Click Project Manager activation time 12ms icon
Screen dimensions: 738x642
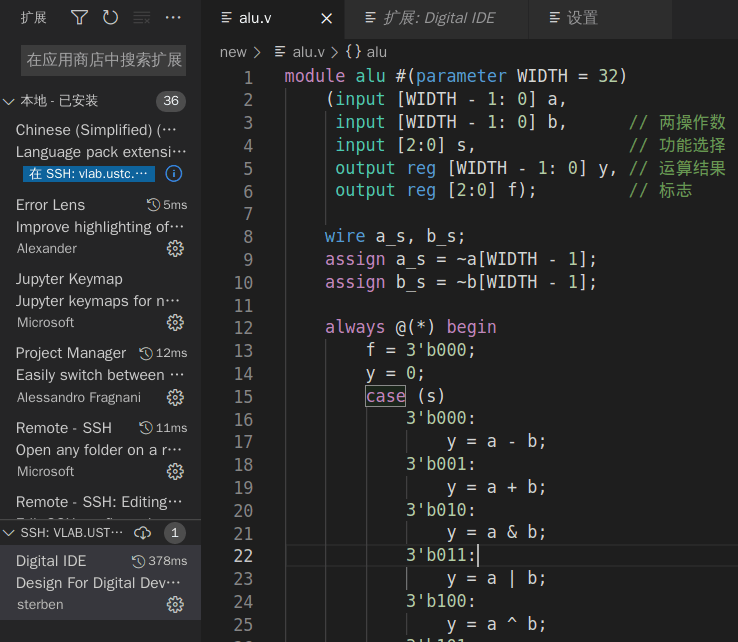click(146, 353)
